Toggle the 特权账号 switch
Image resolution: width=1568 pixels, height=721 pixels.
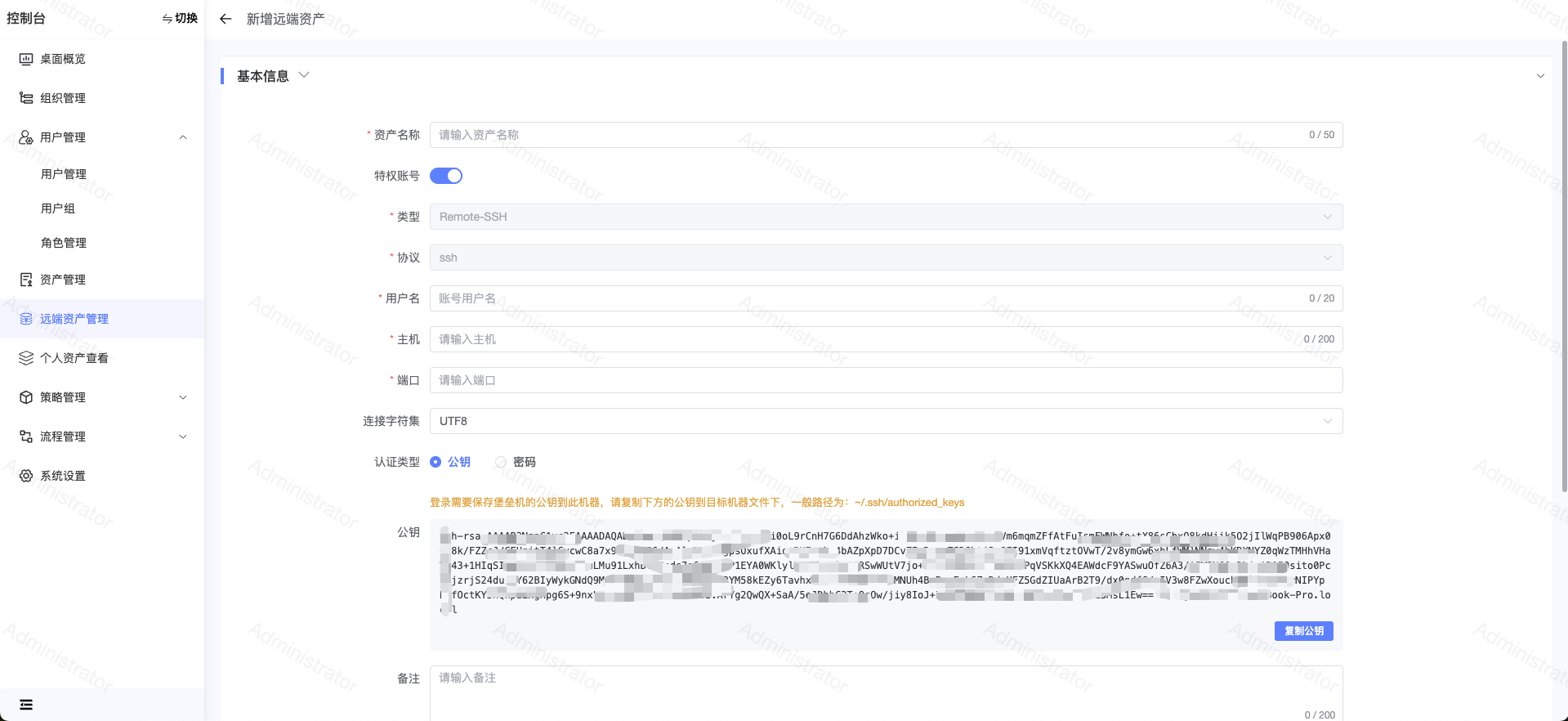click(446, 176)
